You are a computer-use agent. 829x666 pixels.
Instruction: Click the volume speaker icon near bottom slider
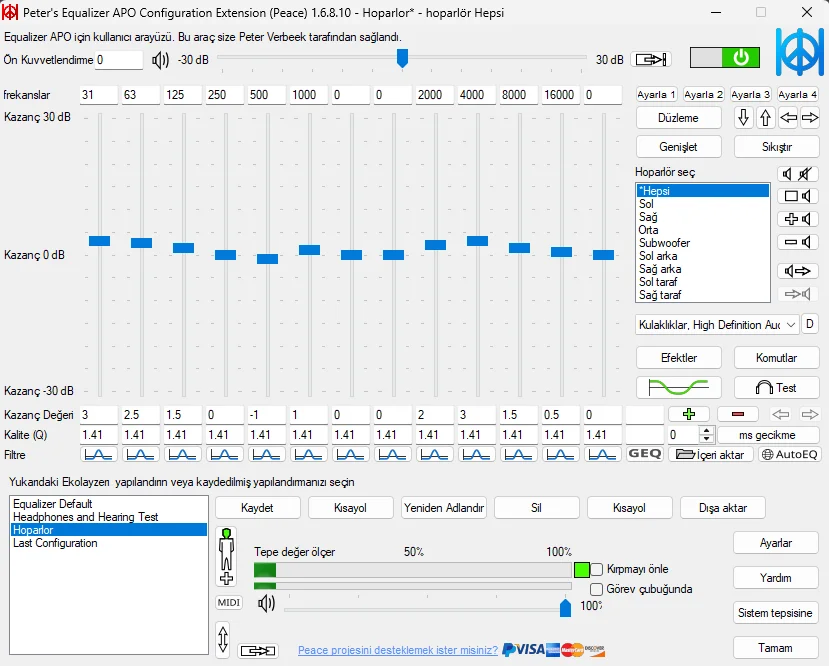266,603
